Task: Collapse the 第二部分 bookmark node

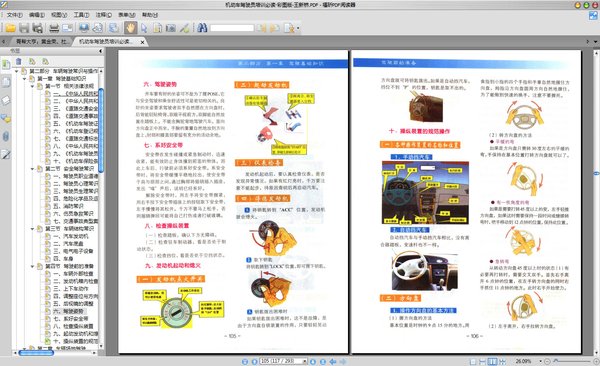Action: point(16,71)
